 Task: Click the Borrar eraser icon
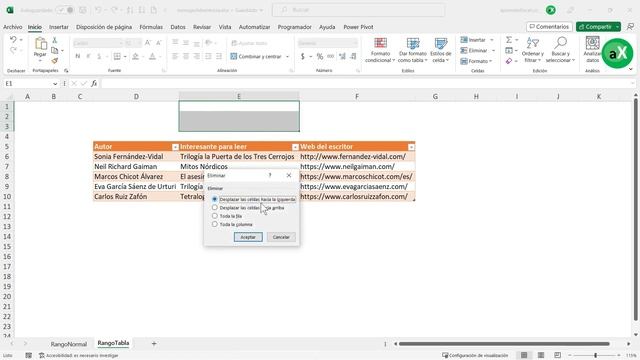509,61
